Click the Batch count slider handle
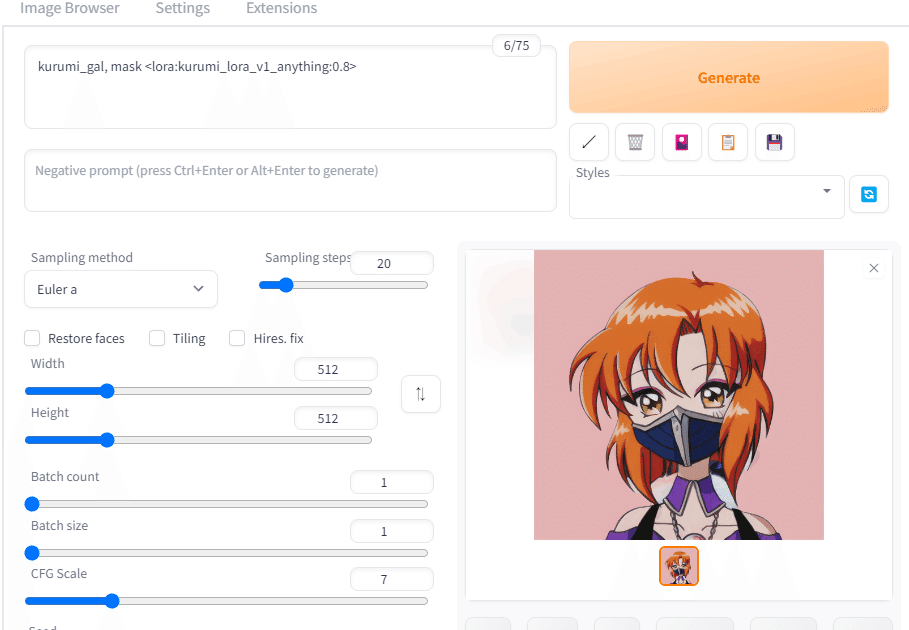The image size is (909, 630). coord(32,504)
